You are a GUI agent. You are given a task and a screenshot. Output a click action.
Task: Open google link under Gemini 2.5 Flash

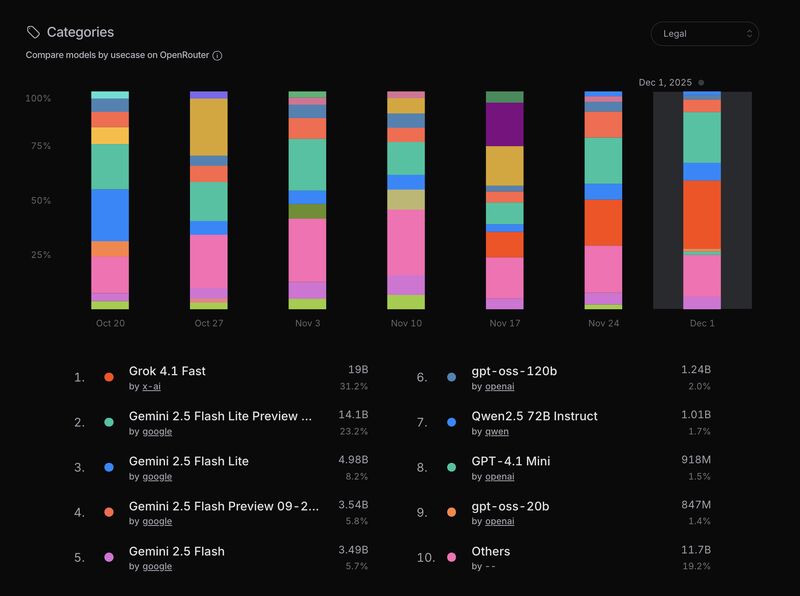(157, 566)
